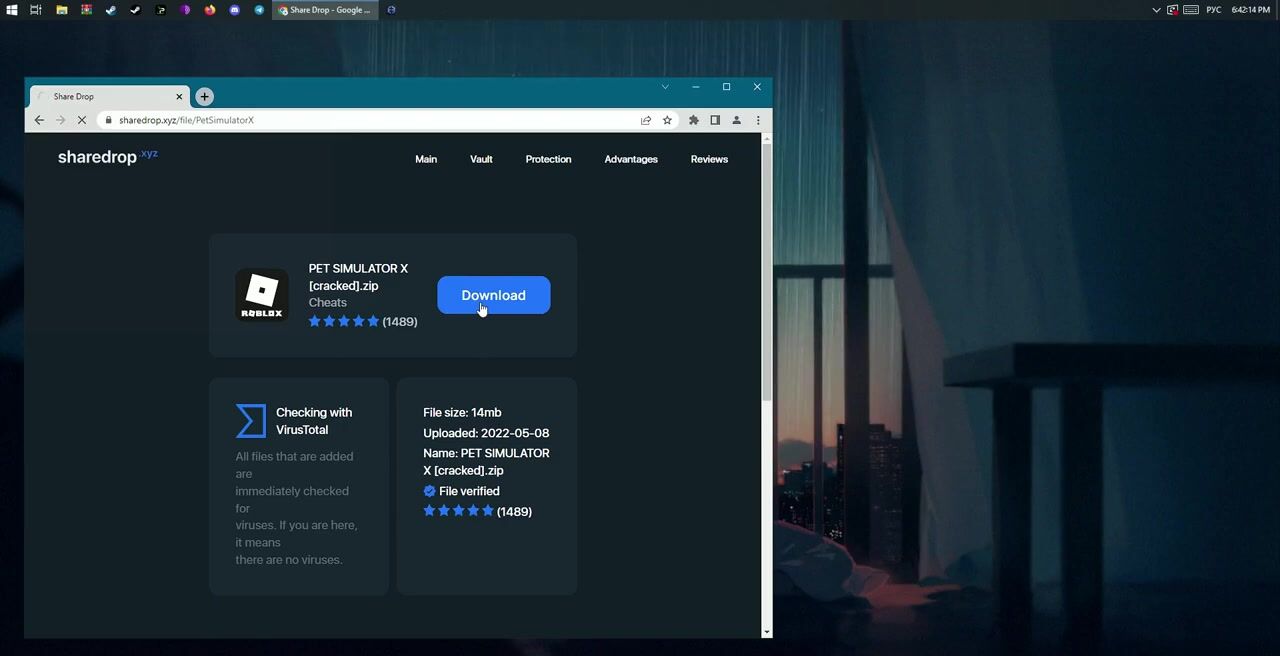The height and width of the screenshot is (656, 1280).
Task: Share this page from the address bar
Action: [x=646, y=120]
